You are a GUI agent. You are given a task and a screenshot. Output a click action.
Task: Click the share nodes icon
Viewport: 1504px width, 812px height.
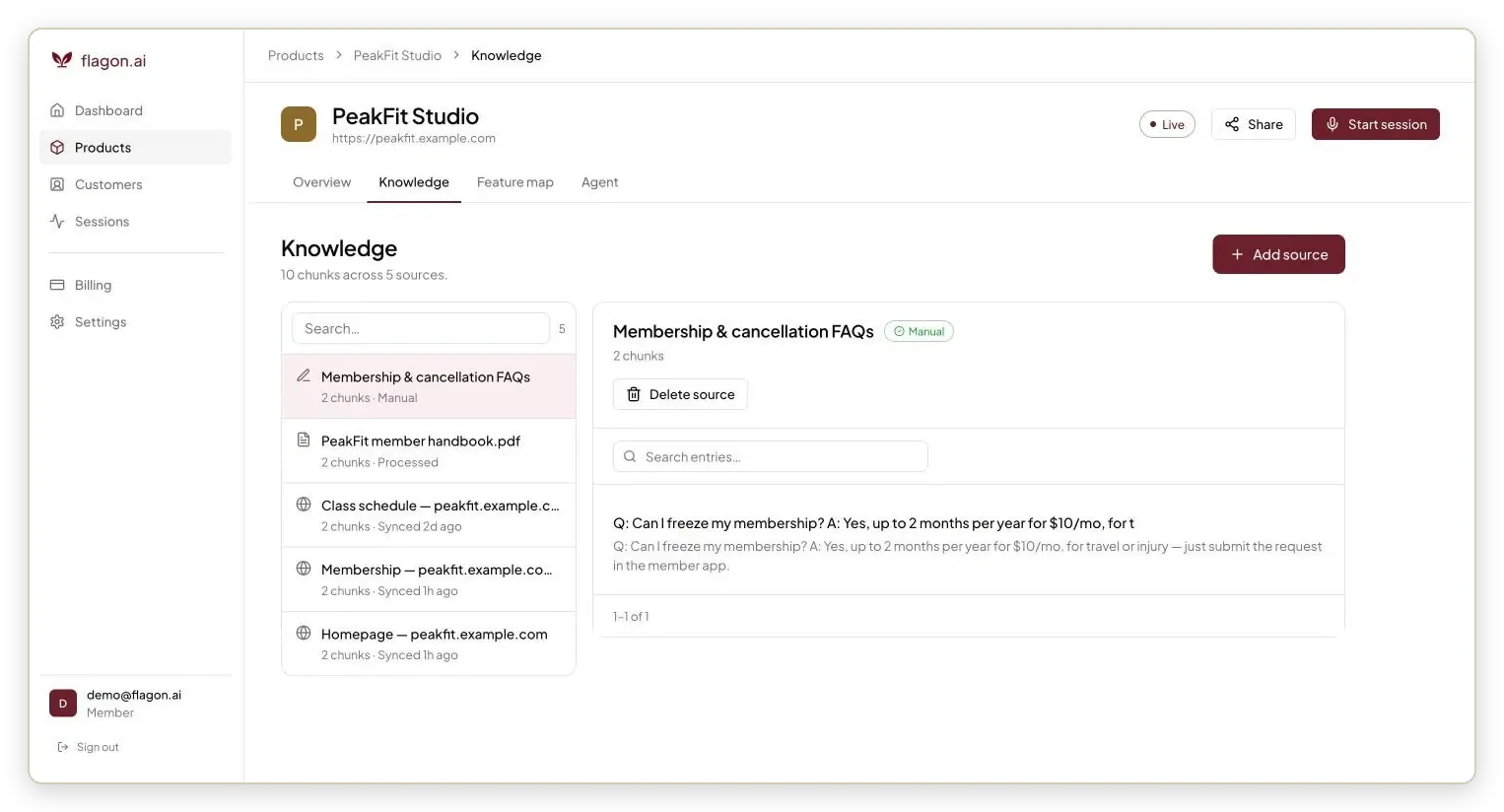point(1232,124)
